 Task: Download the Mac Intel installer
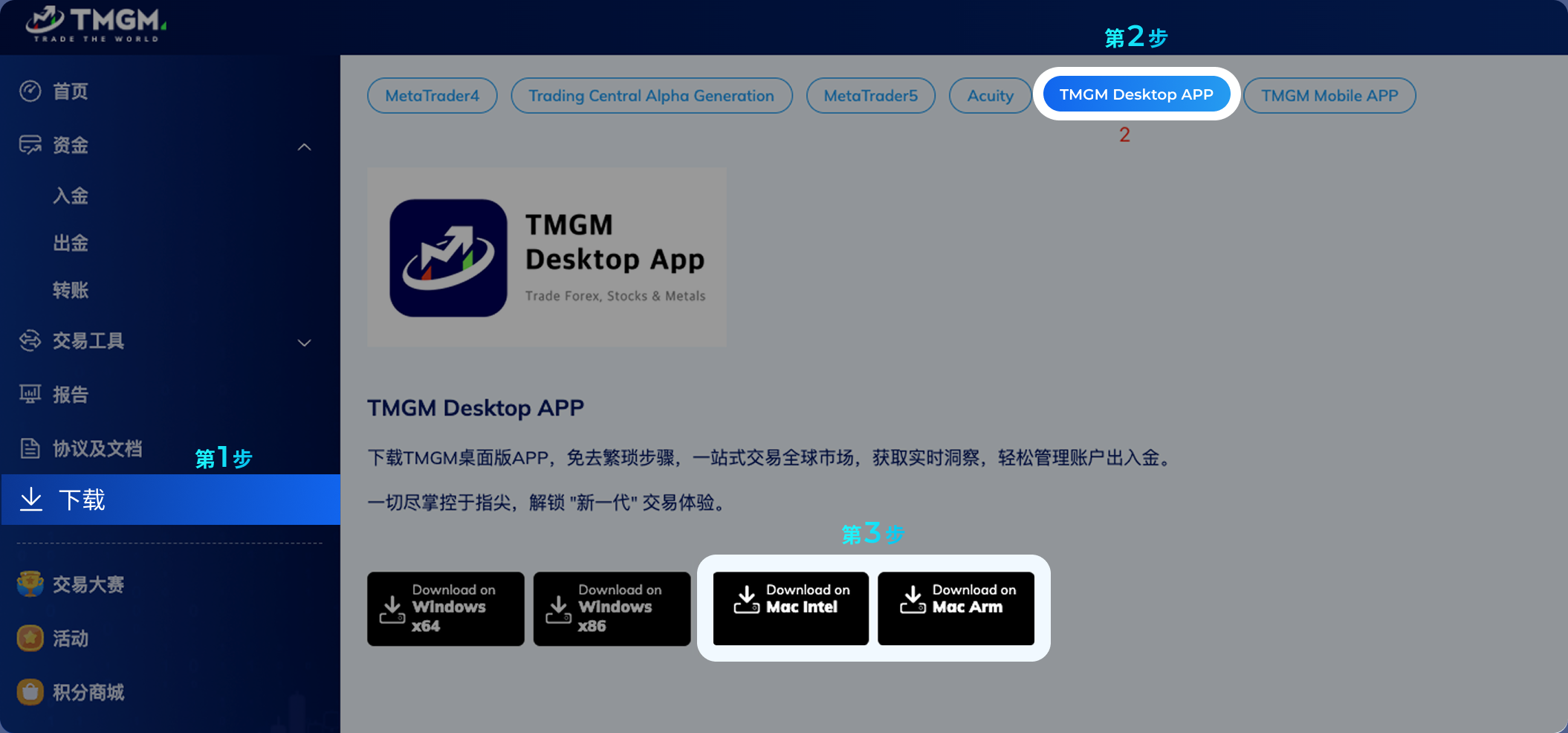pyautogui.click(x=791, y=608)
